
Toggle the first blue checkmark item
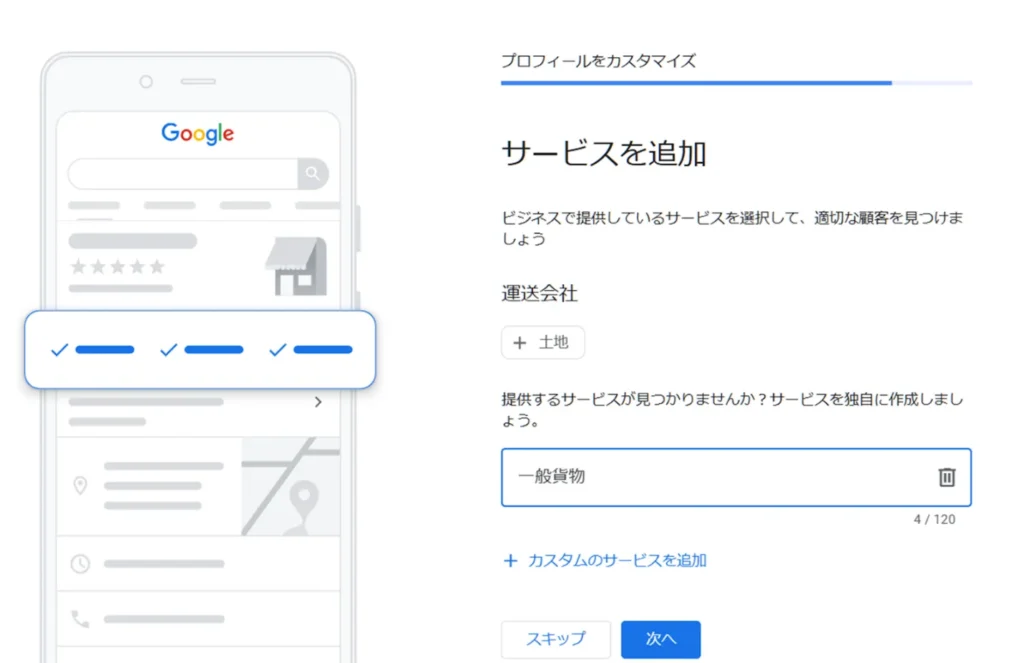(92, 350)
